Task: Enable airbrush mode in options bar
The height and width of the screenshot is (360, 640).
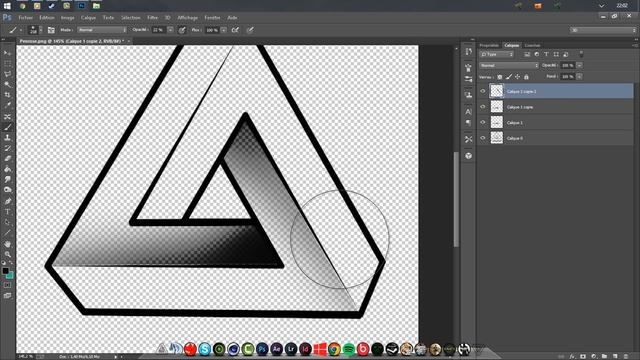Action: [x=235, y=30]
